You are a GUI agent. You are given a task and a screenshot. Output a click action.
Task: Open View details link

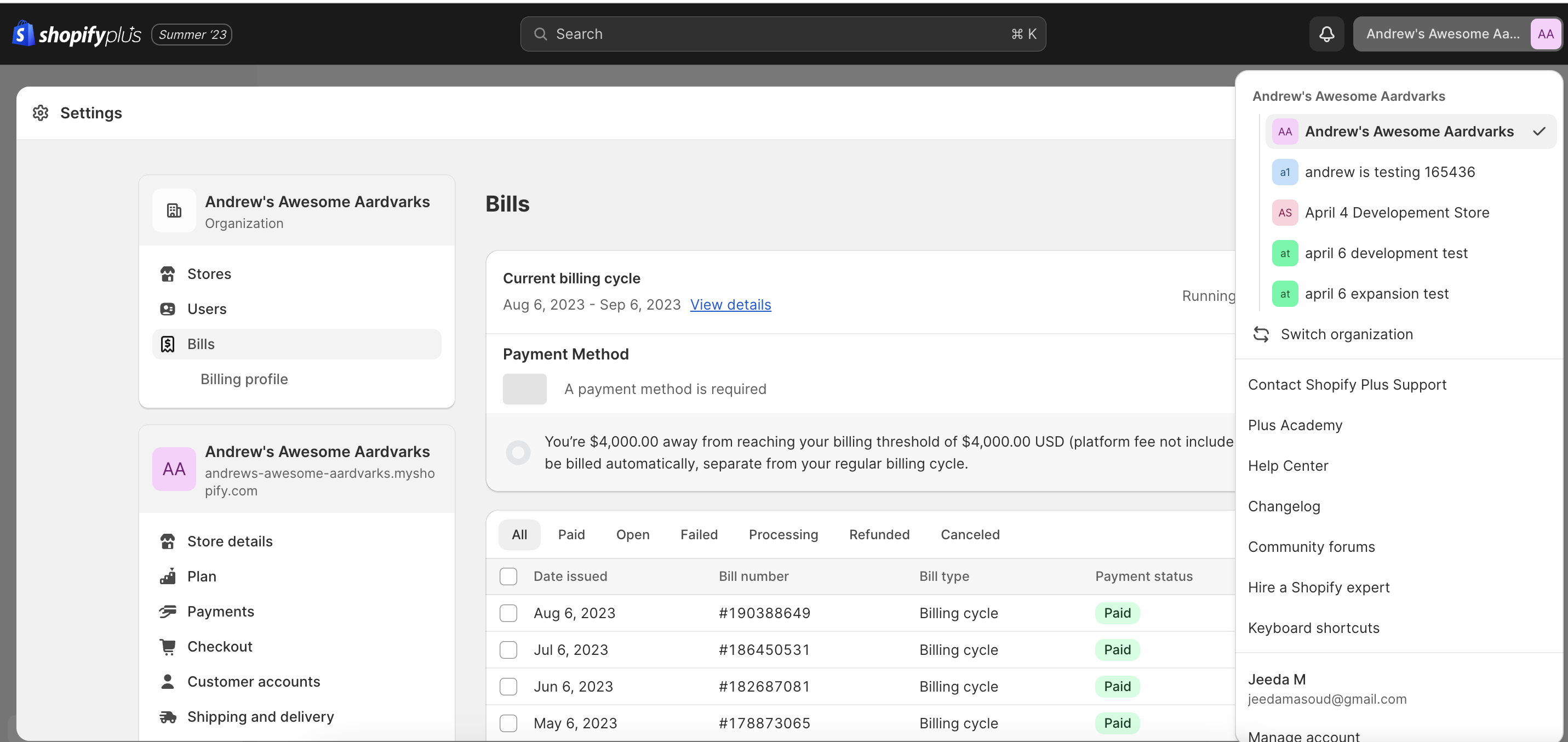click(x=730, y=304)
